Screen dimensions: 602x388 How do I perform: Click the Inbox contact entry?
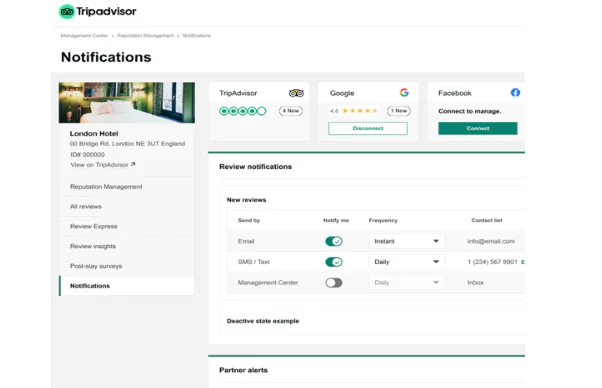[475, 282]
